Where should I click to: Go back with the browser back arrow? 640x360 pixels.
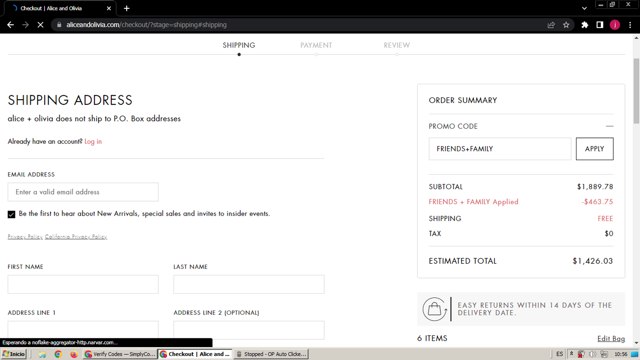click(x=11, y=25)
